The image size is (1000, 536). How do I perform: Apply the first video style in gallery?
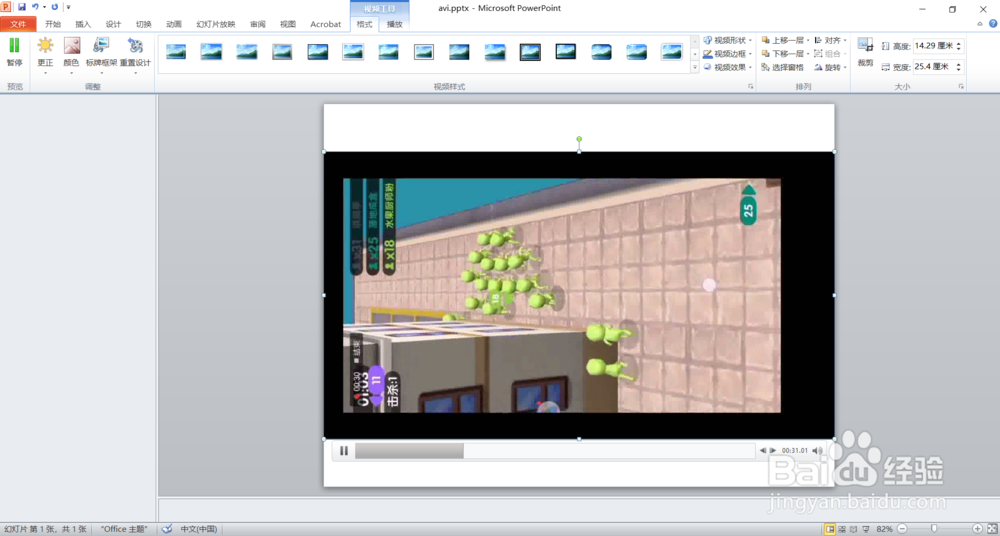click(176, 52)
